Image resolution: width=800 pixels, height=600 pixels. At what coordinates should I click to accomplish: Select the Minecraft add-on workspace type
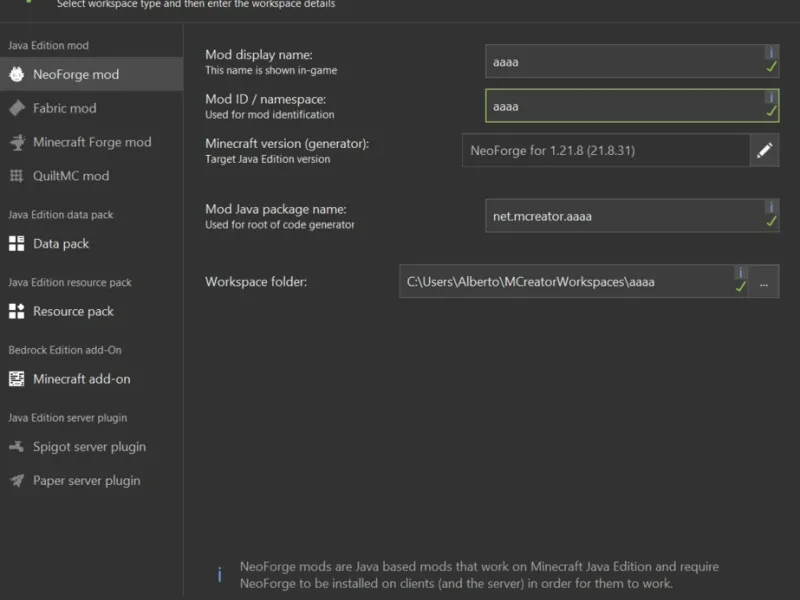point(91,379)
